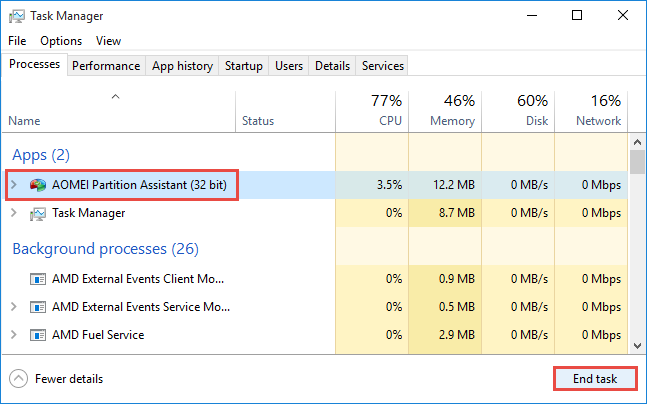Viewport: 647px width, 404px height.
Task: Minimize the Task Manager window
Action: pyautogui.click(x=532, y=16)
